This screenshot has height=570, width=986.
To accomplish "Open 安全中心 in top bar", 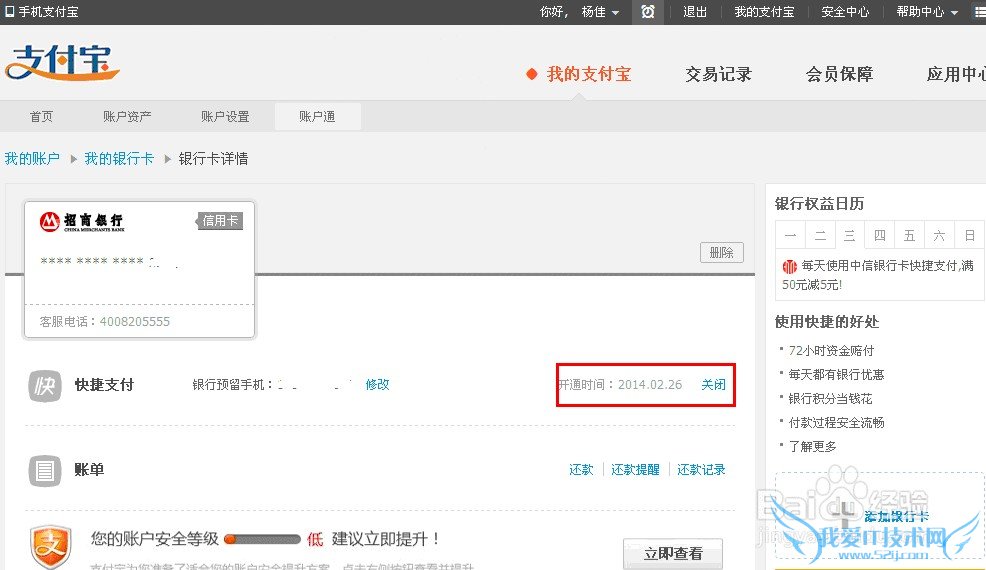I will click(845, 12).
